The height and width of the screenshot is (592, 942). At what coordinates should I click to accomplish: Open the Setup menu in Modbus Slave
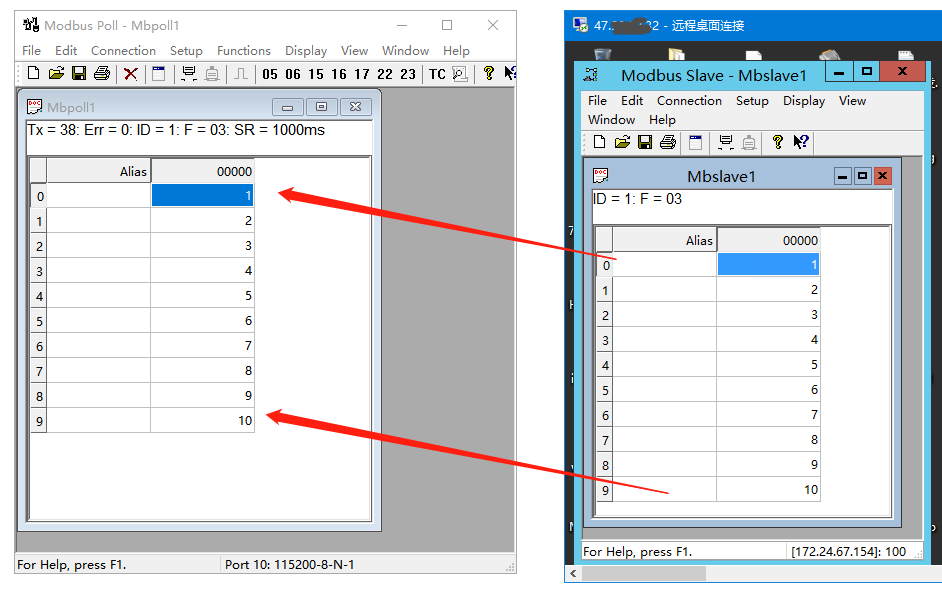[x=752, y=100]
